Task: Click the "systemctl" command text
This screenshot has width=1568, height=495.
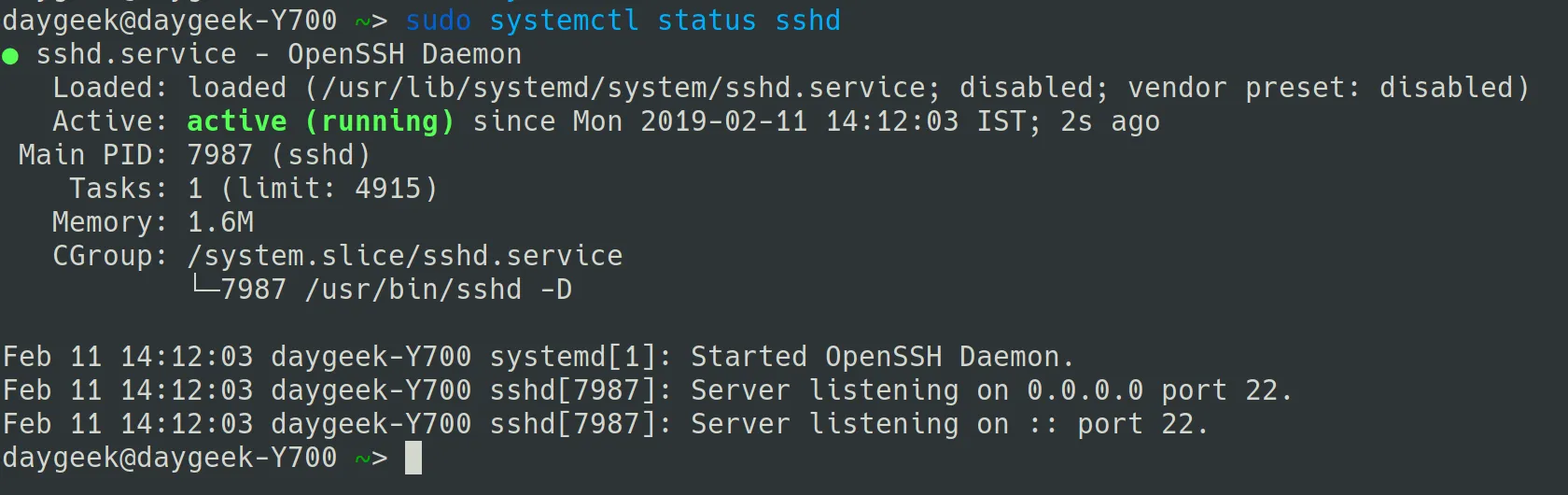Action: (x=564, y=21)
